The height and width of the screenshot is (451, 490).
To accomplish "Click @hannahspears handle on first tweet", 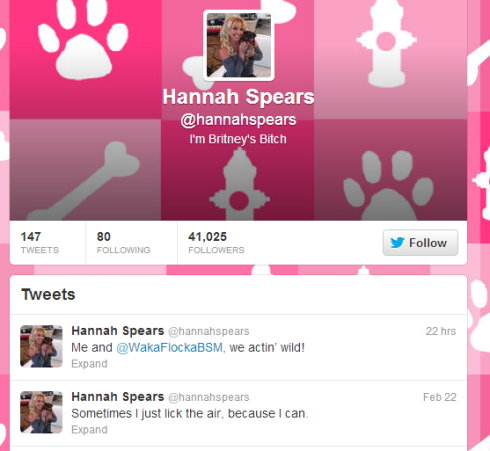I will pos(209,331).
